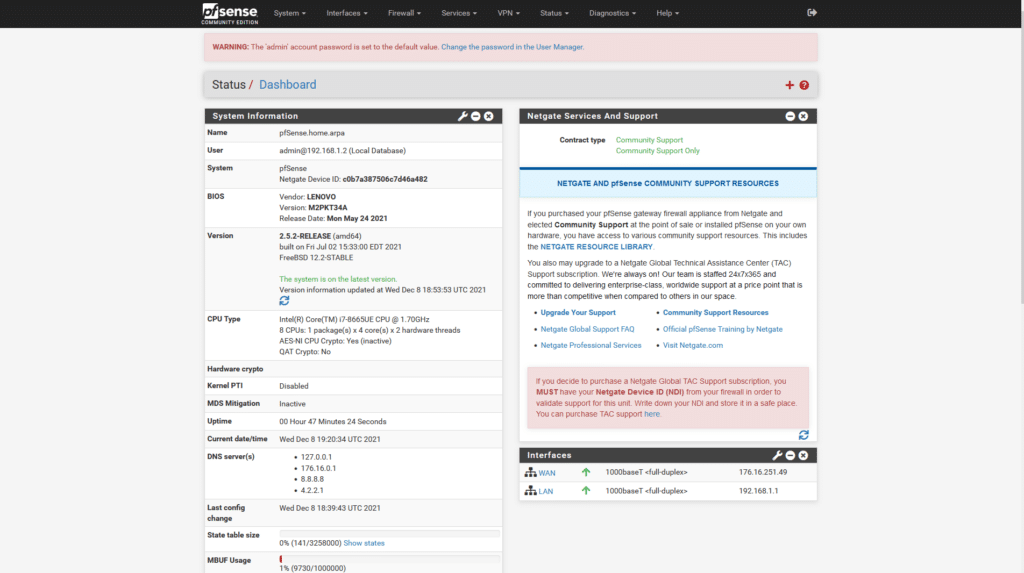Image resolution: width=1024 pixels, height=573 pixels.
Task: Click DNS server entry 8.8.8.8
Action: (312, 479)
